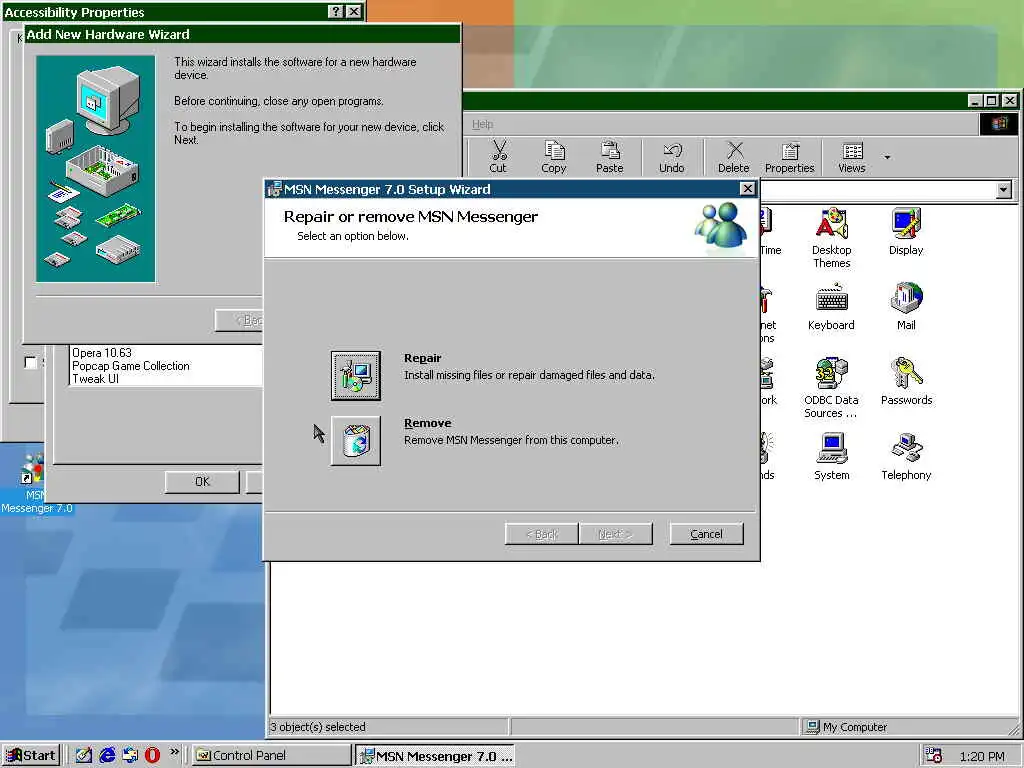
Task: Click the 1:20 PM taskbar clock
Action: (982, 756)
